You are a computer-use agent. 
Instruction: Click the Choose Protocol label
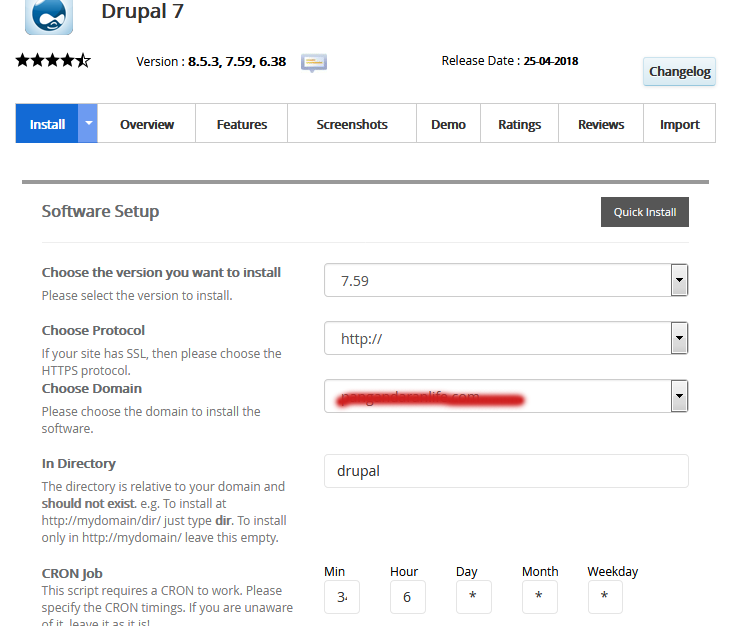pyautogui.click(x=93, y=330)
